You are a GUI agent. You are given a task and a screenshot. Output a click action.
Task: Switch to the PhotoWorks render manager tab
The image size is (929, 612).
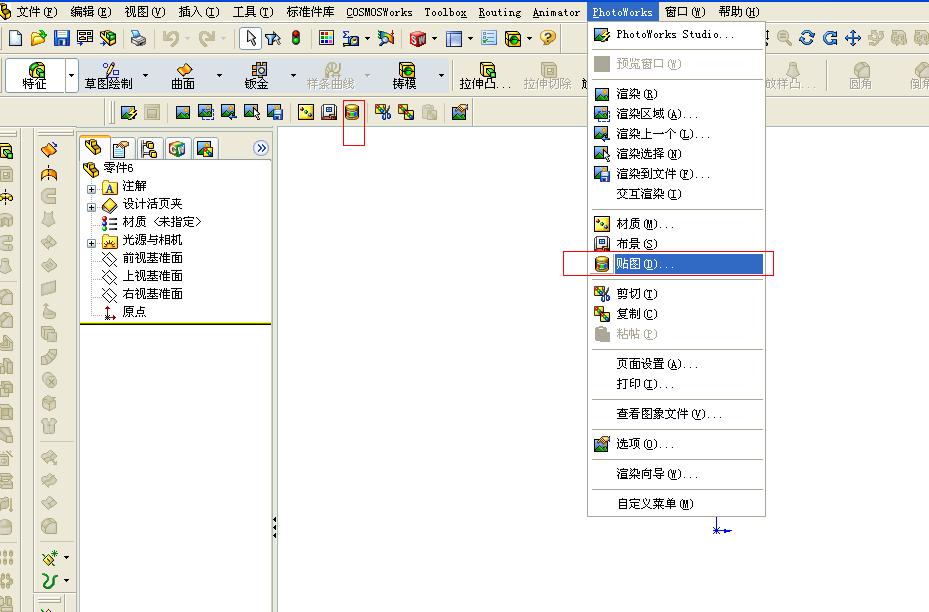point(205,148)
